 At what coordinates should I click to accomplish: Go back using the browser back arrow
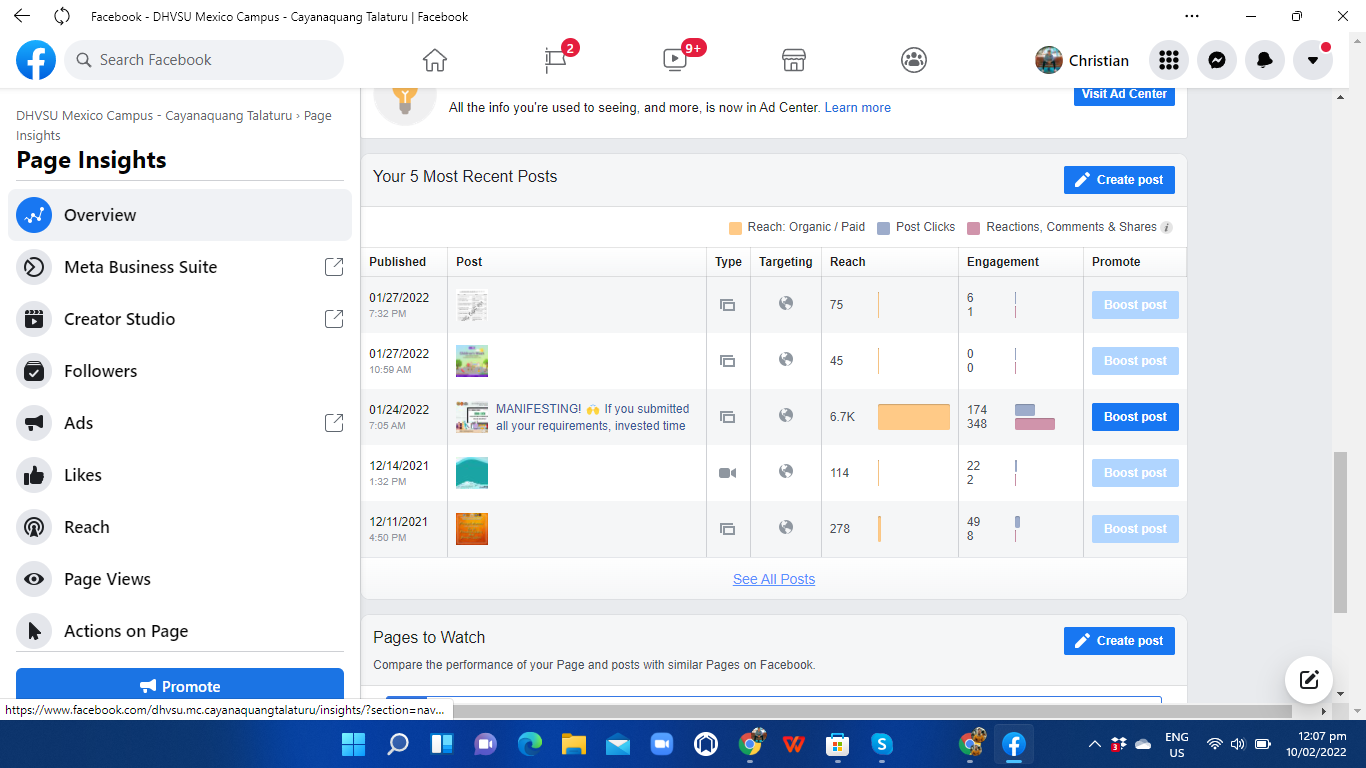tap(21, 16)
